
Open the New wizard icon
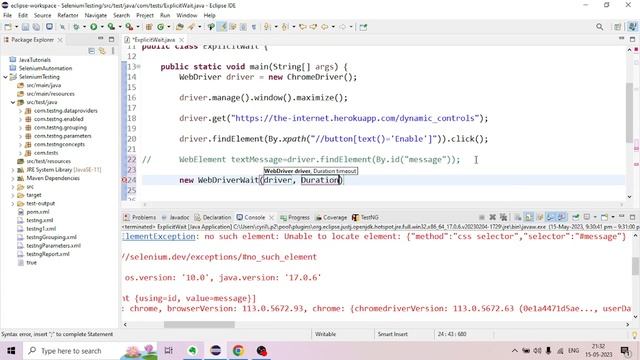coord(8,27)
